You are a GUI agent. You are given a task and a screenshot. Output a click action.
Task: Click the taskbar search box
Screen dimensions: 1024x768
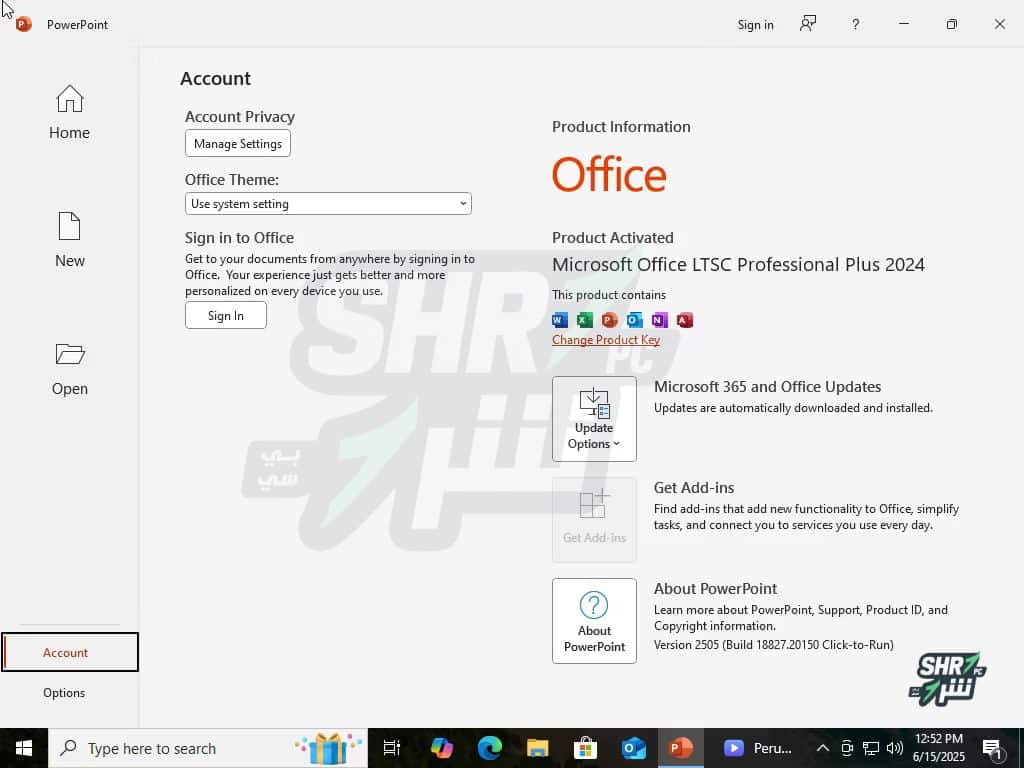pyautogui.click(x=208, y=748)
